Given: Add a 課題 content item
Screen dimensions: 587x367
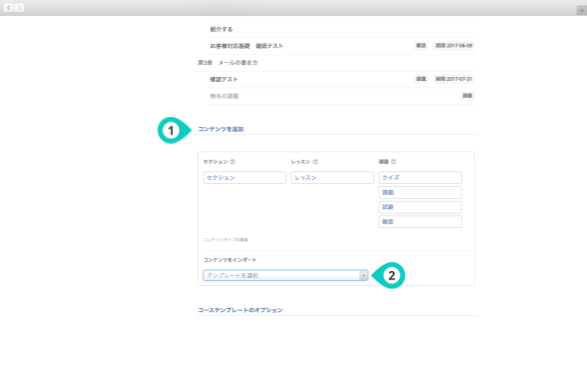Looking at the screenshot, I should [x=420, y=192].
